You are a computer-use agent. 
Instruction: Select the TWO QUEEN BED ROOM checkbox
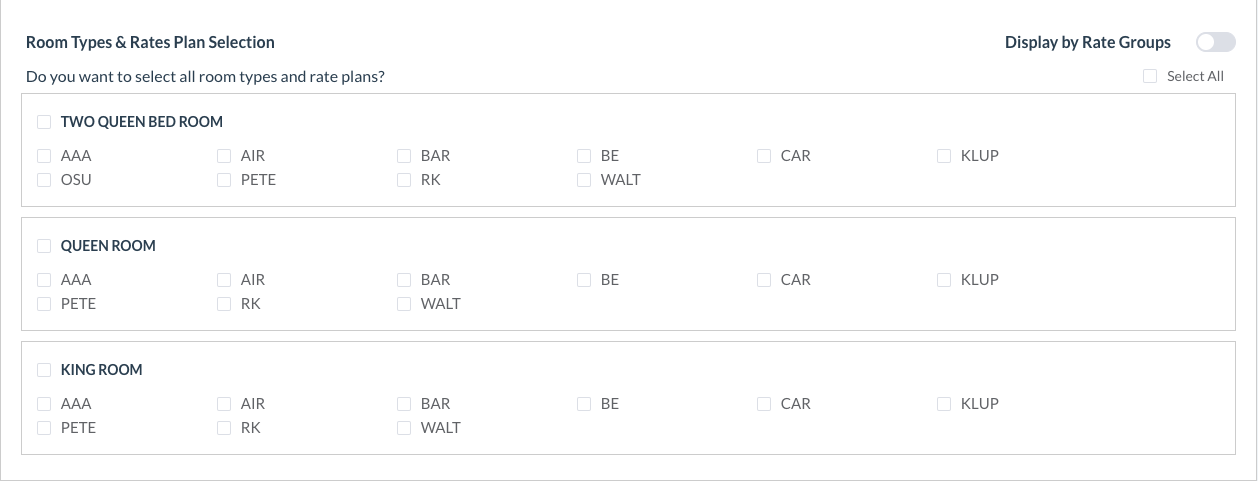[x=44, y=122]
